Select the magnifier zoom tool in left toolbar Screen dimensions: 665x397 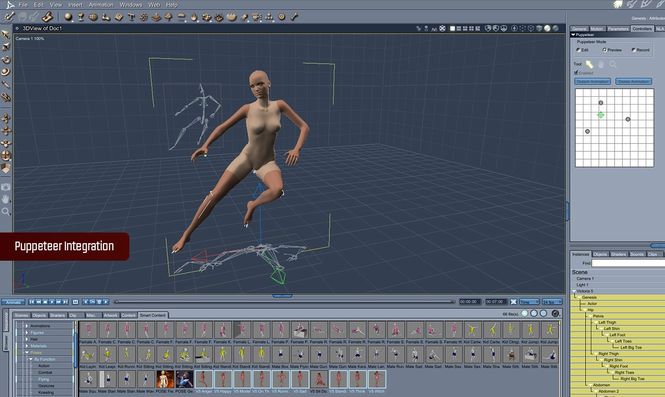6,211
